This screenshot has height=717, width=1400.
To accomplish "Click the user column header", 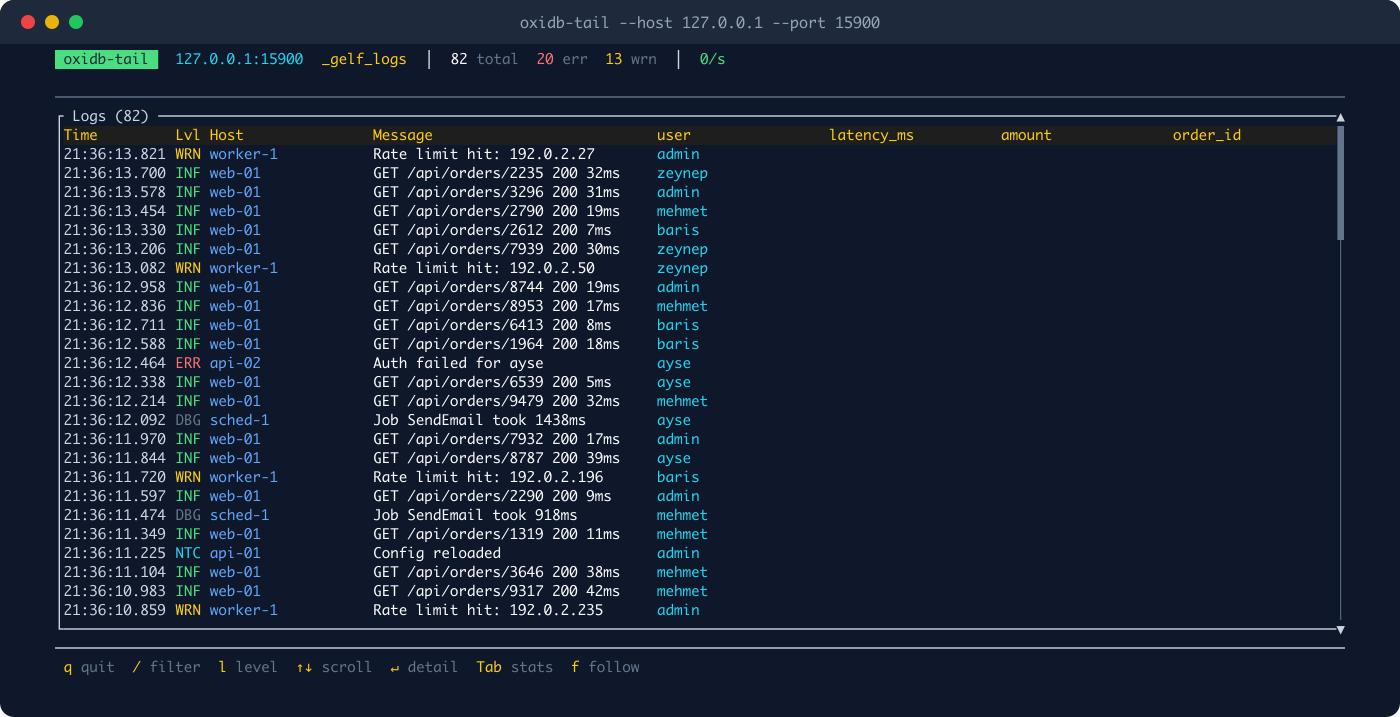I will (674, 135).
